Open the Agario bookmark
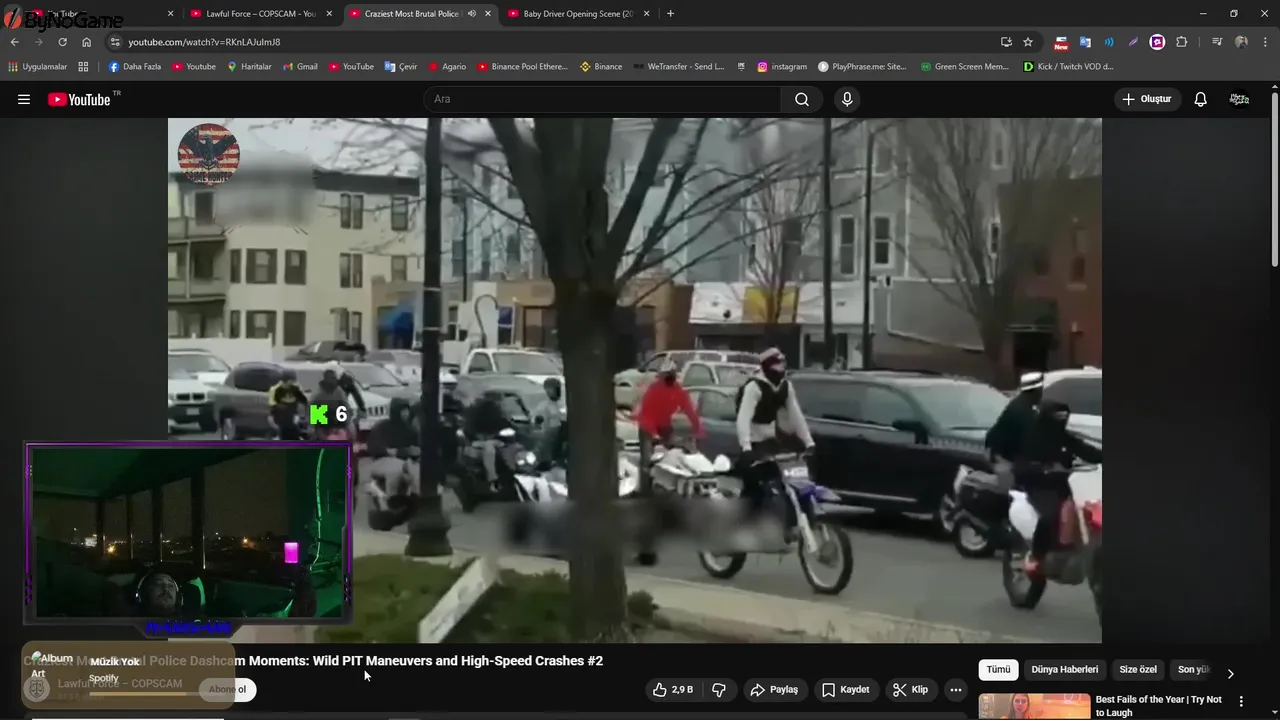 point(447,67)
